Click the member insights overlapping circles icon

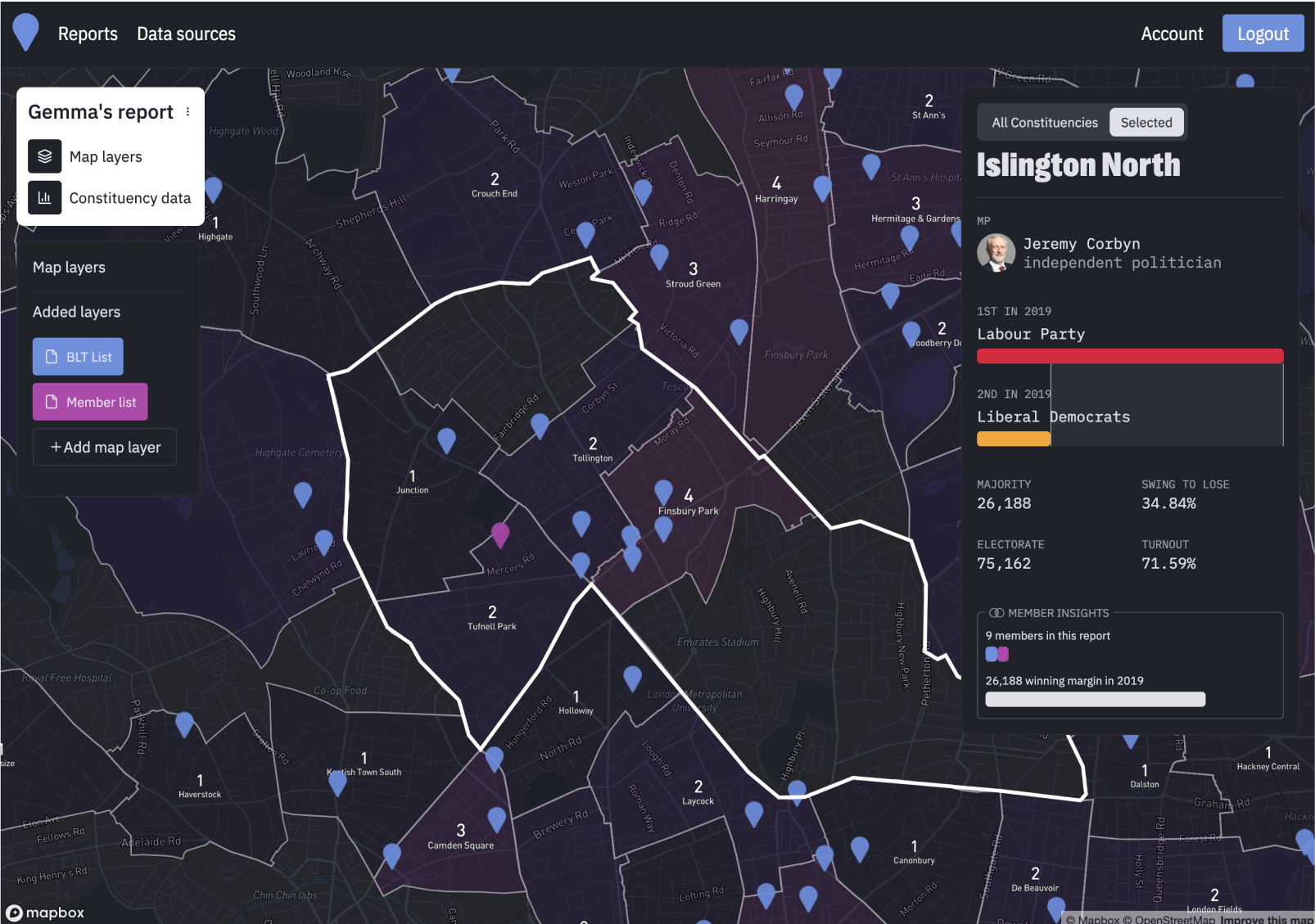pos(996,613)
